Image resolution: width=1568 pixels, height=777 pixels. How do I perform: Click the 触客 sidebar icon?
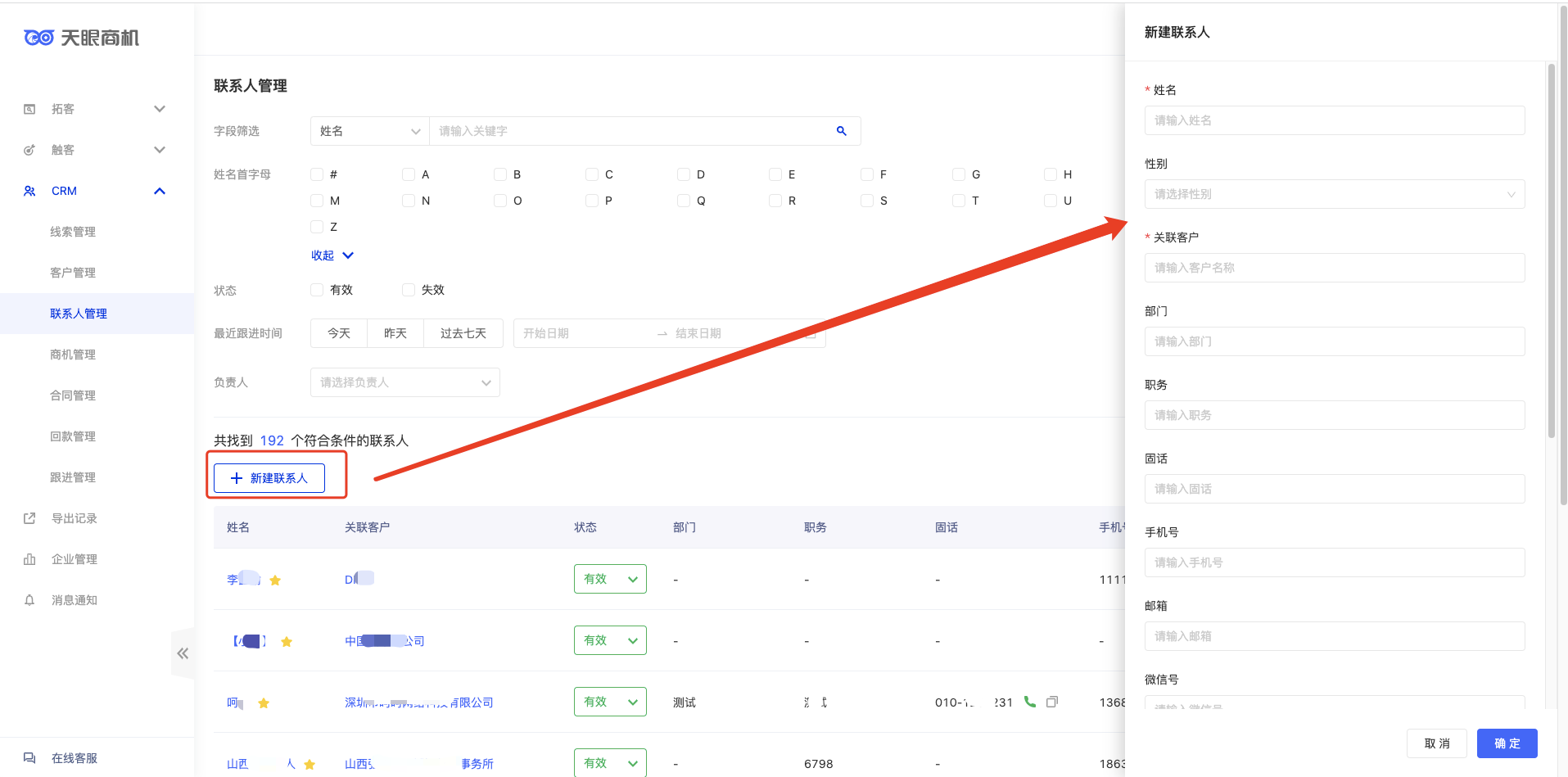click(29, 150)
